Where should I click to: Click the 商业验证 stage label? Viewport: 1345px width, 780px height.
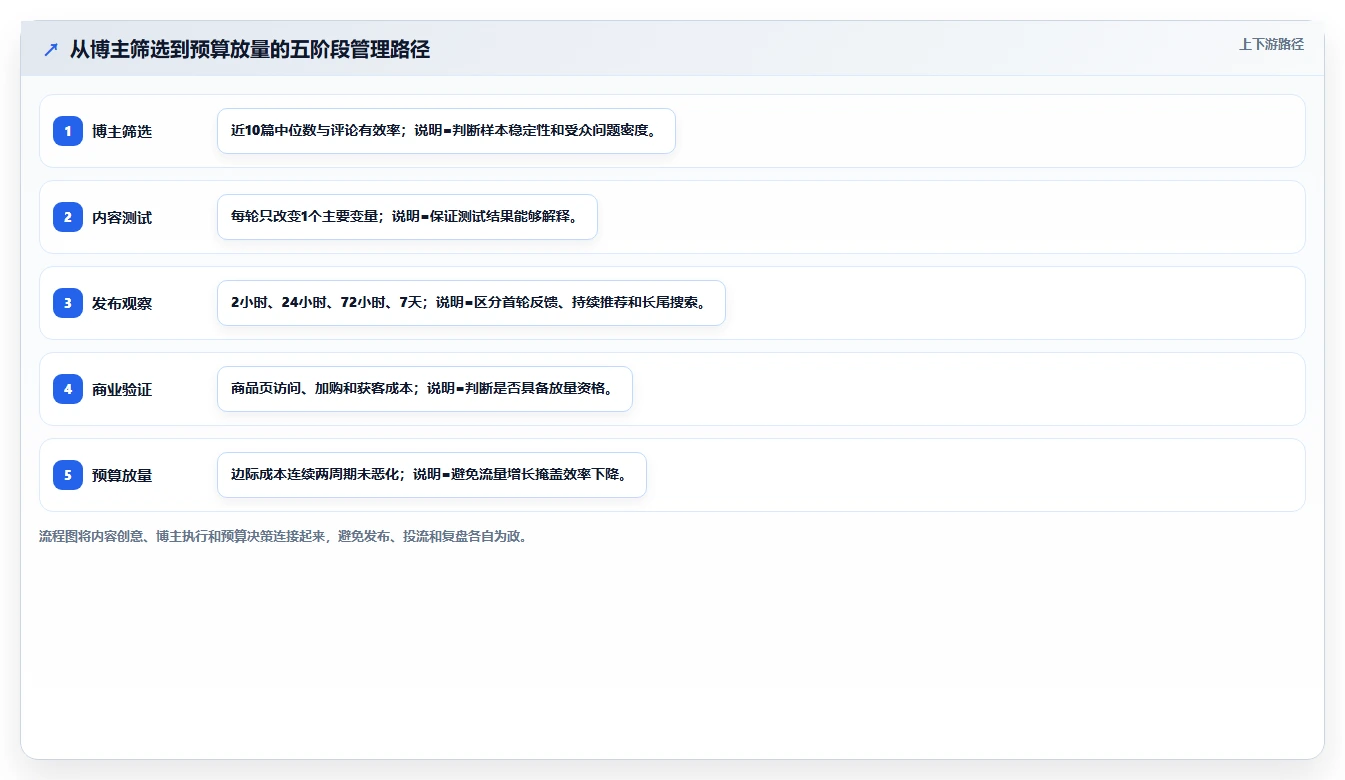[x=122, y=389]
